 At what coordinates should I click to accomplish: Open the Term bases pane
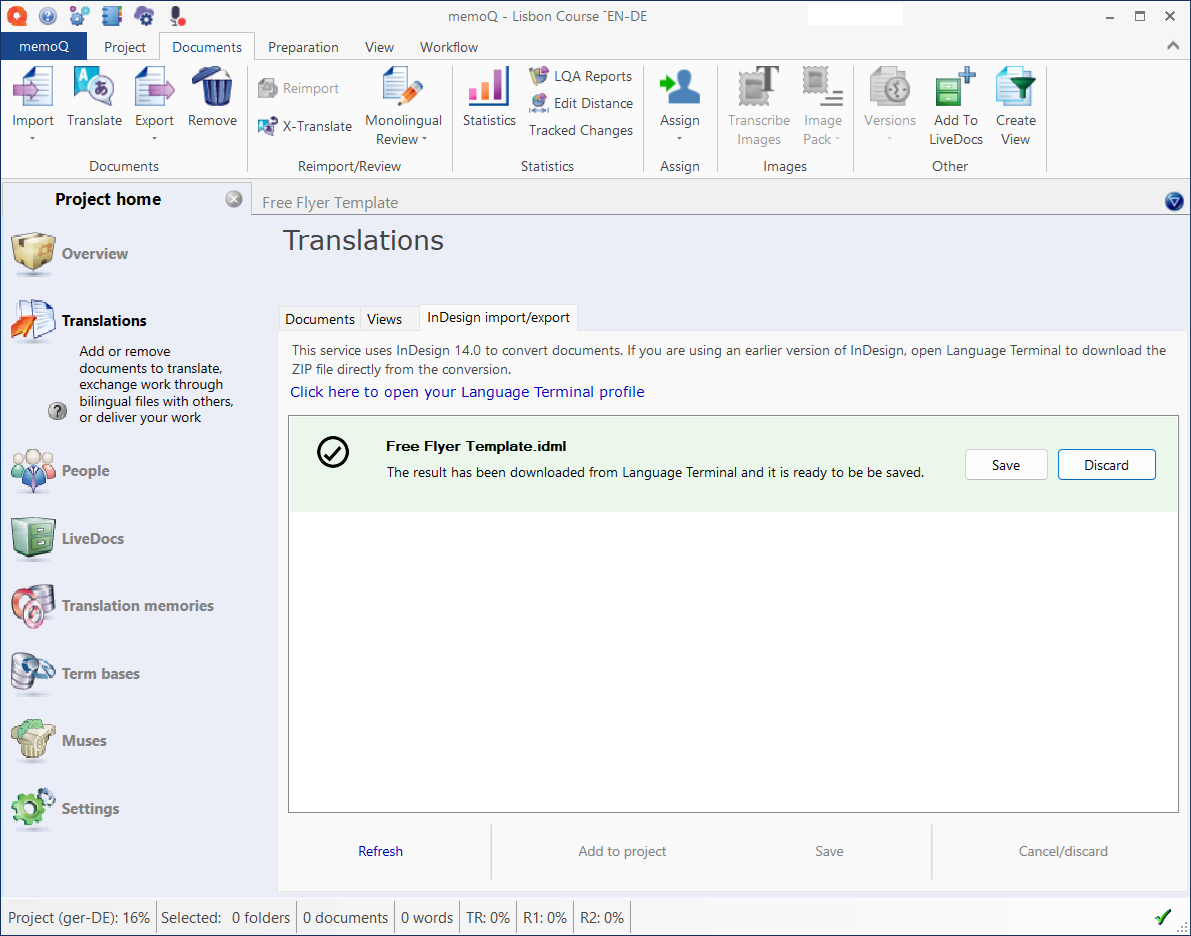(75, 673)
